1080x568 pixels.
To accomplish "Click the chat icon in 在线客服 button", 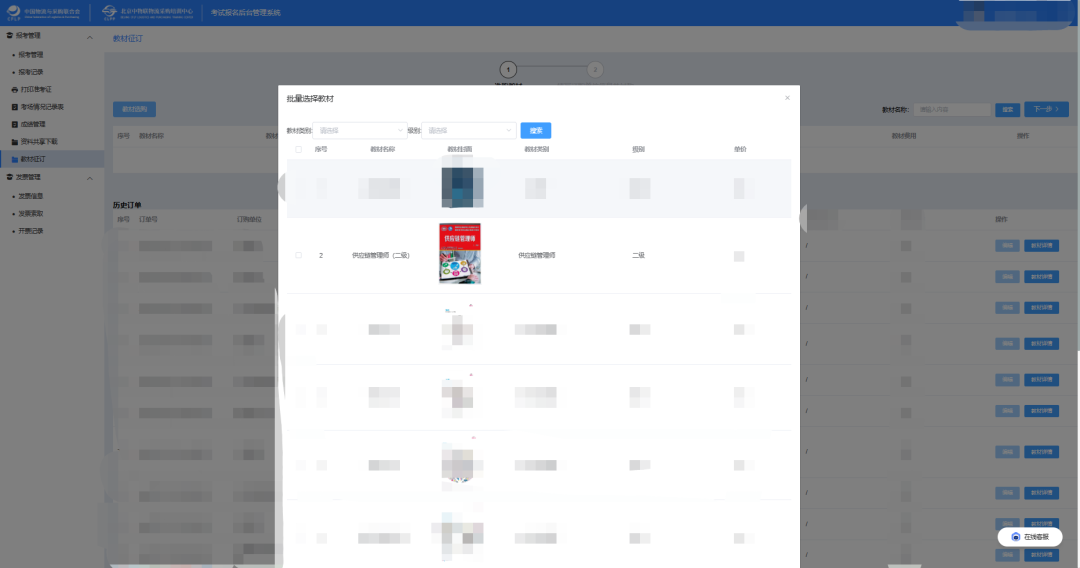I will coord(1015,537).
